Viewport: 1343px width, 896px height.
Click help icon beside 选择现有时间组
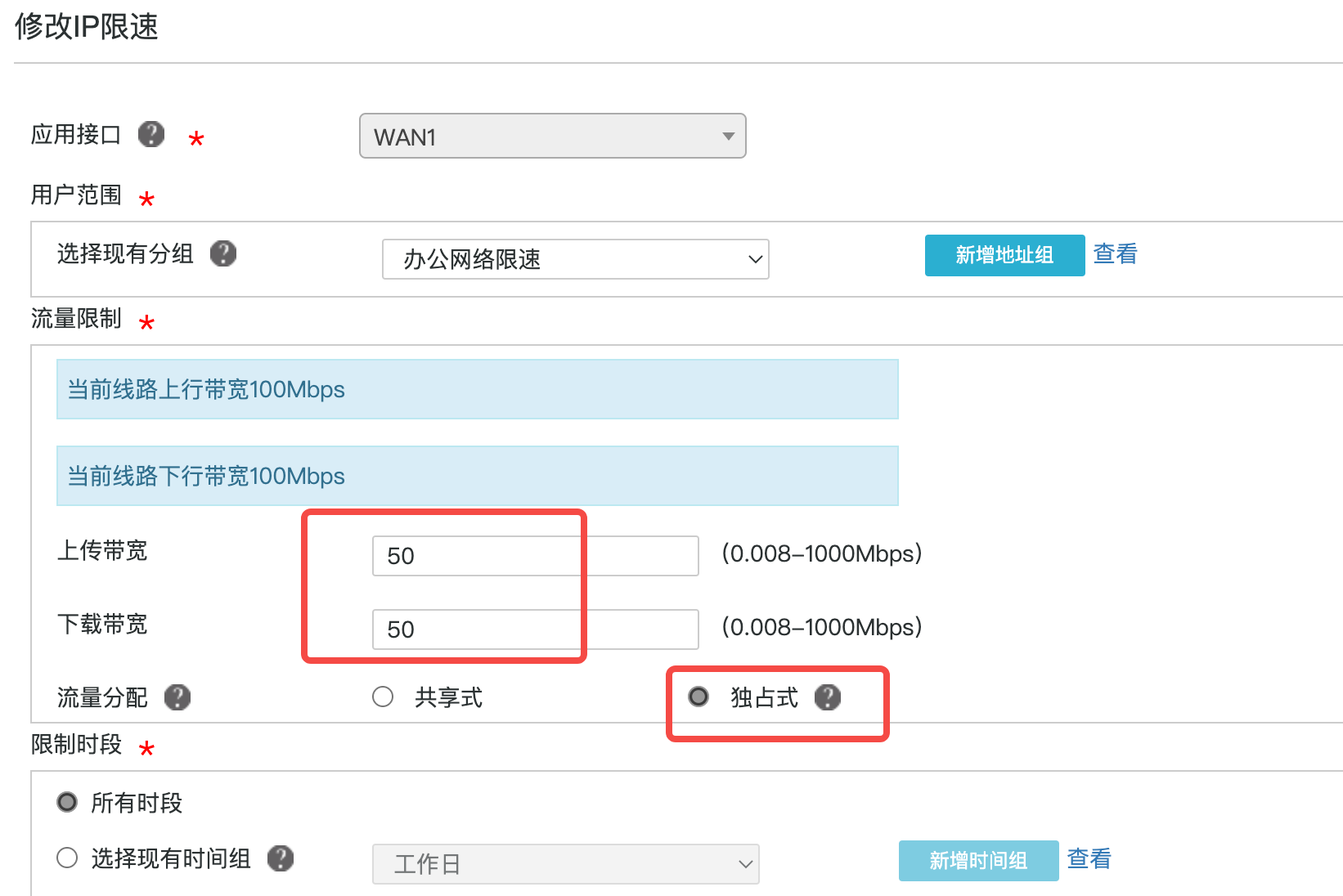tap(281, 858)
